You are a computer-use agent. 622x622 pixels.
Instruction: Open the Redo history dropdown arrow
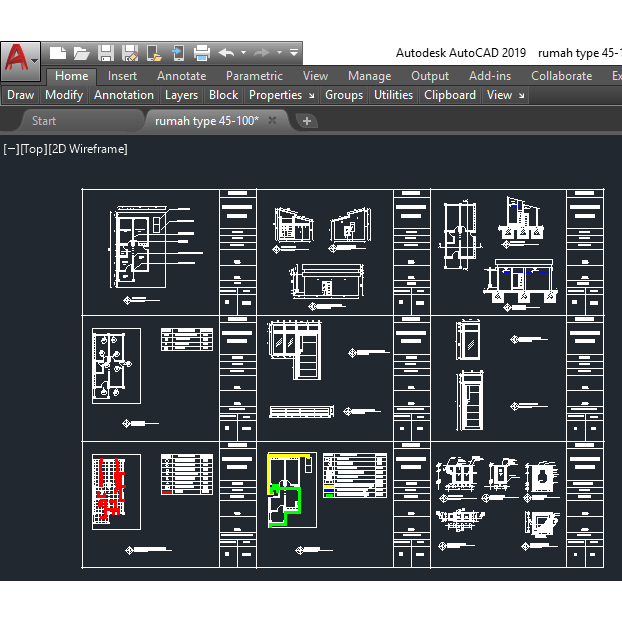[280, 52]
